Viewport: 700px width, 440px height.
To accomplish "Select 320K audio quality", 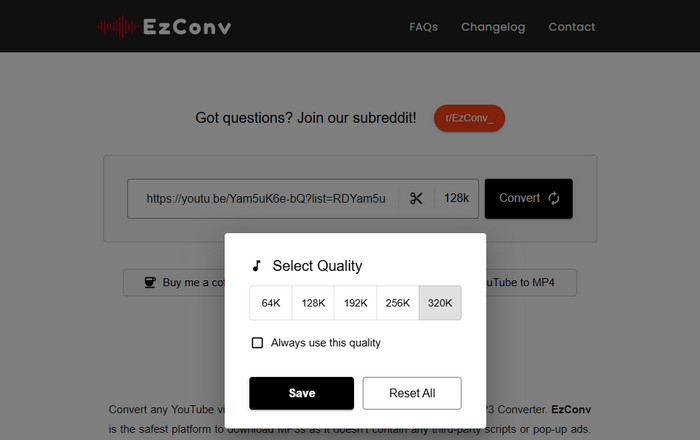I will [440, 303].
